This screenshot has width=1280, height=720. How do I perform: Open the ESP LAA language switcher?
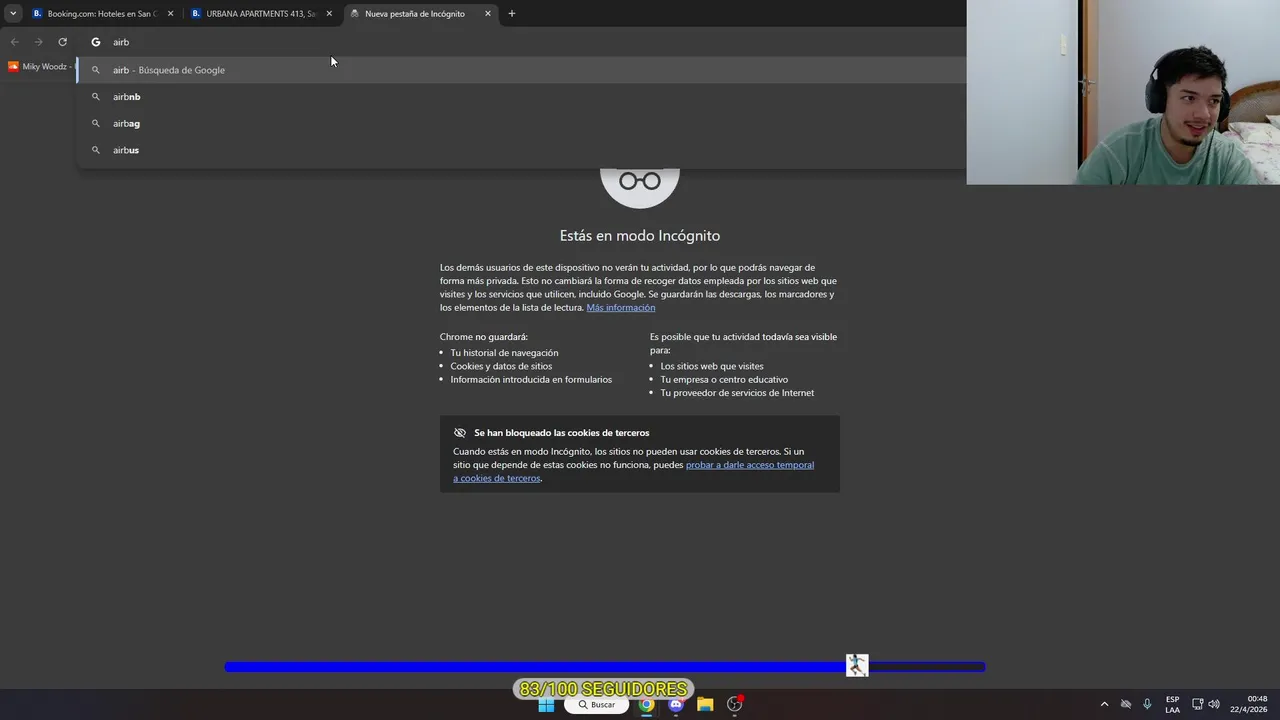point(1172,705)
